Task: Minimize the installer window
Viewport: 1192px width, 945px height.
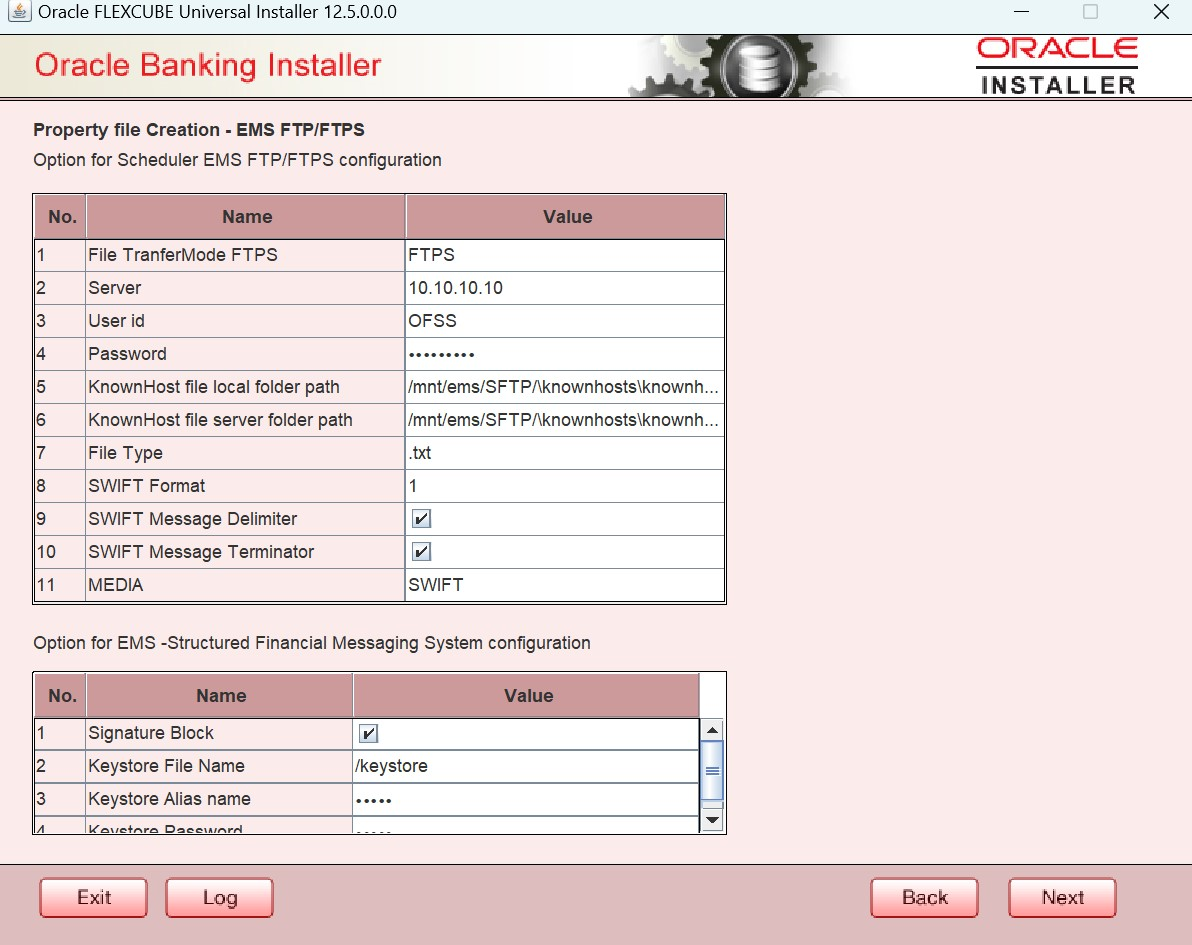Action: pyautogui.click(x=1021, y=11)
